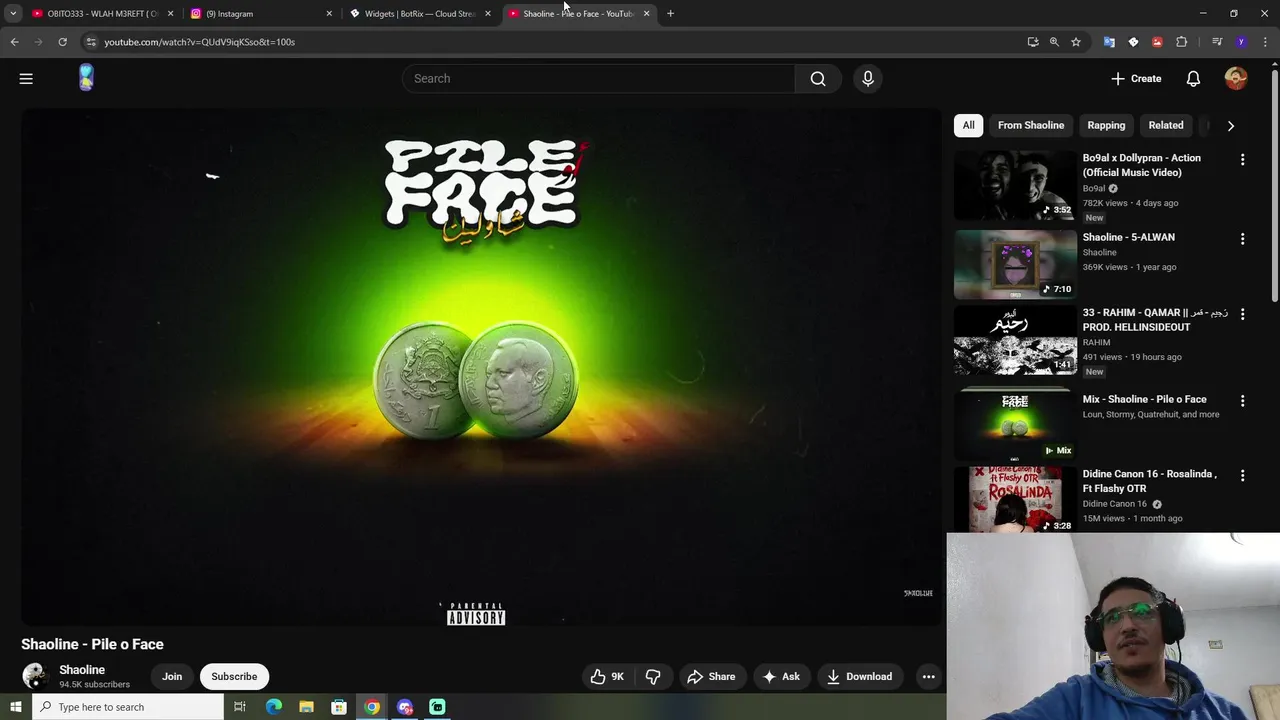Start voice search with microphone icon

click(868, 78)
